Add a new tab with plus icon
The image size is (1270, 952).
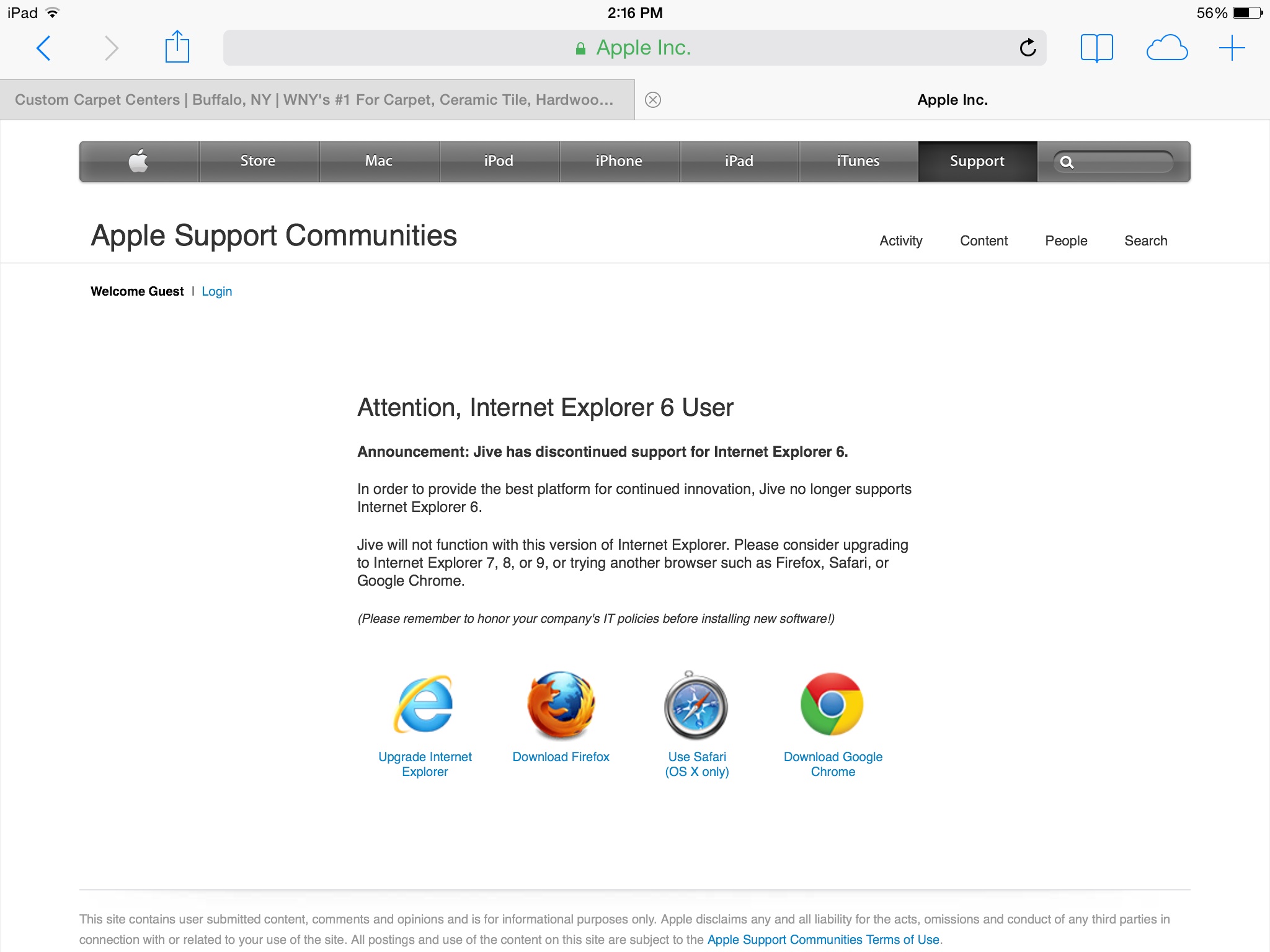coord(1232,48)
